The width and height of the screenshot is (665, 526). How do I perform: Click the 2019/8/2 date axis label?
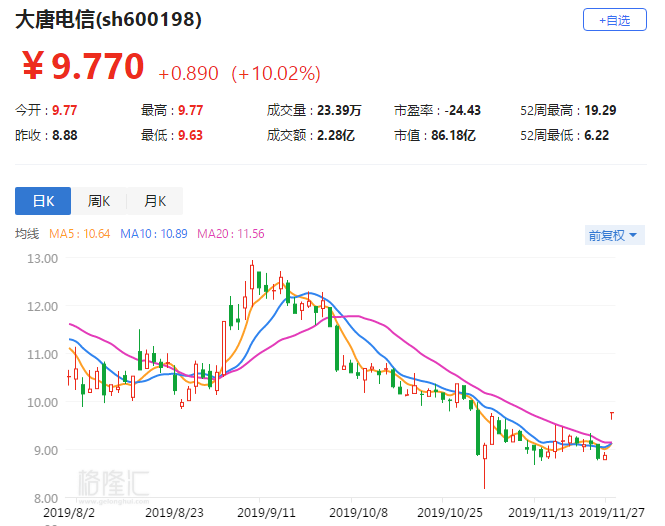coord(69,512)
